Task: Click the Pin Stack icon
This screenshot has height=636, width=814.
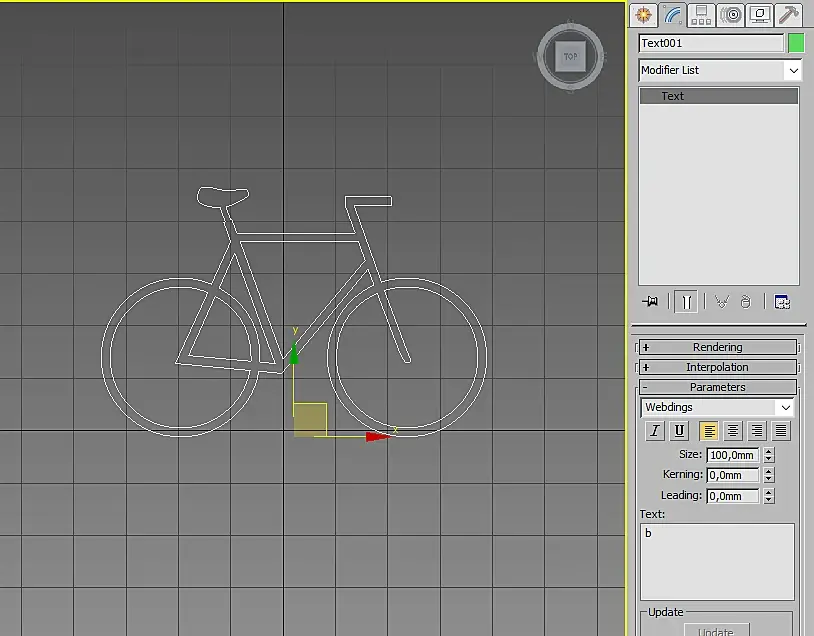Action: pyautogui.click(x=651, y=301)
